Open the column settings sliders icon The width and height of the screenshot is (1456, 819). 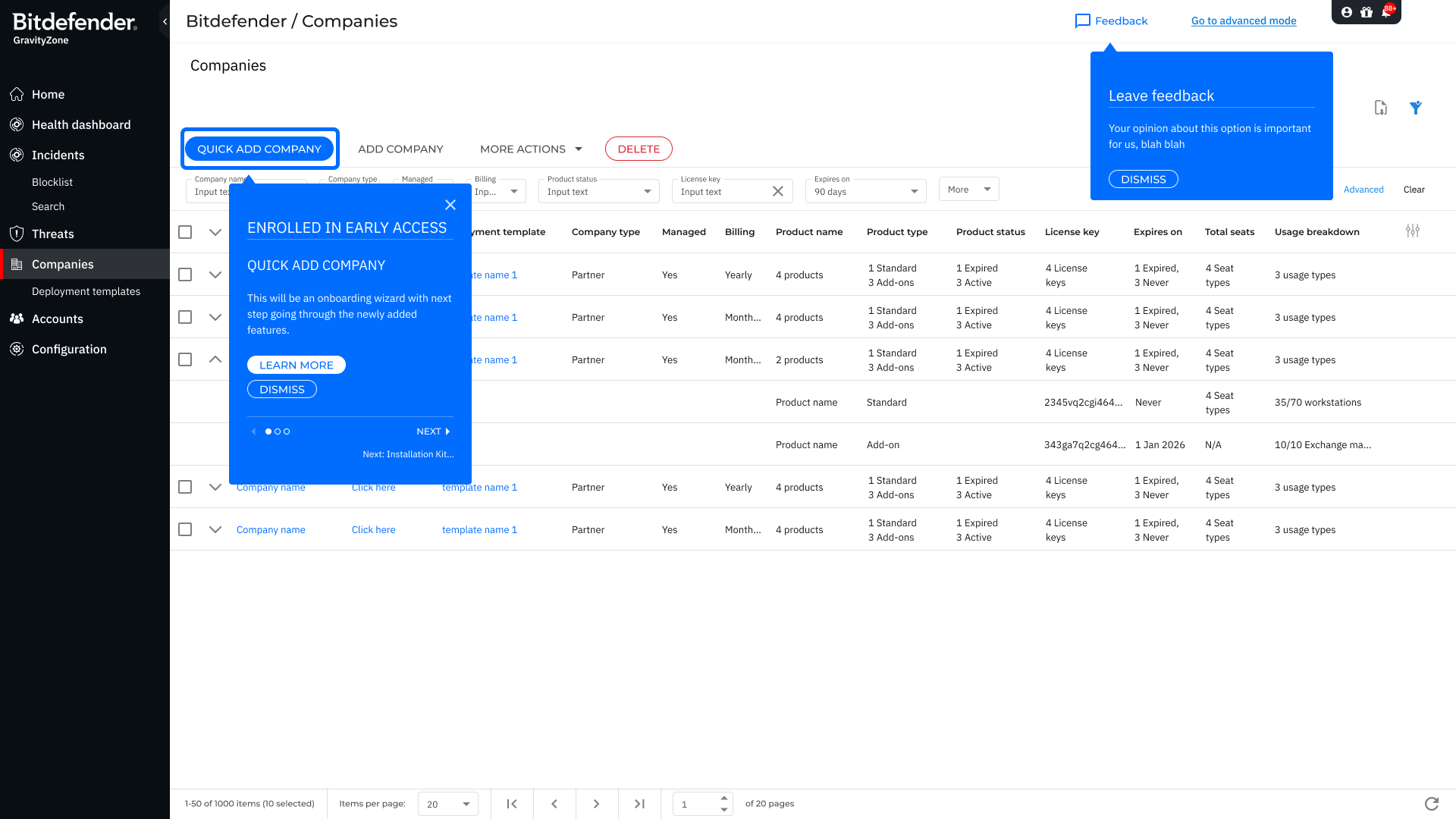(1413, 231)
